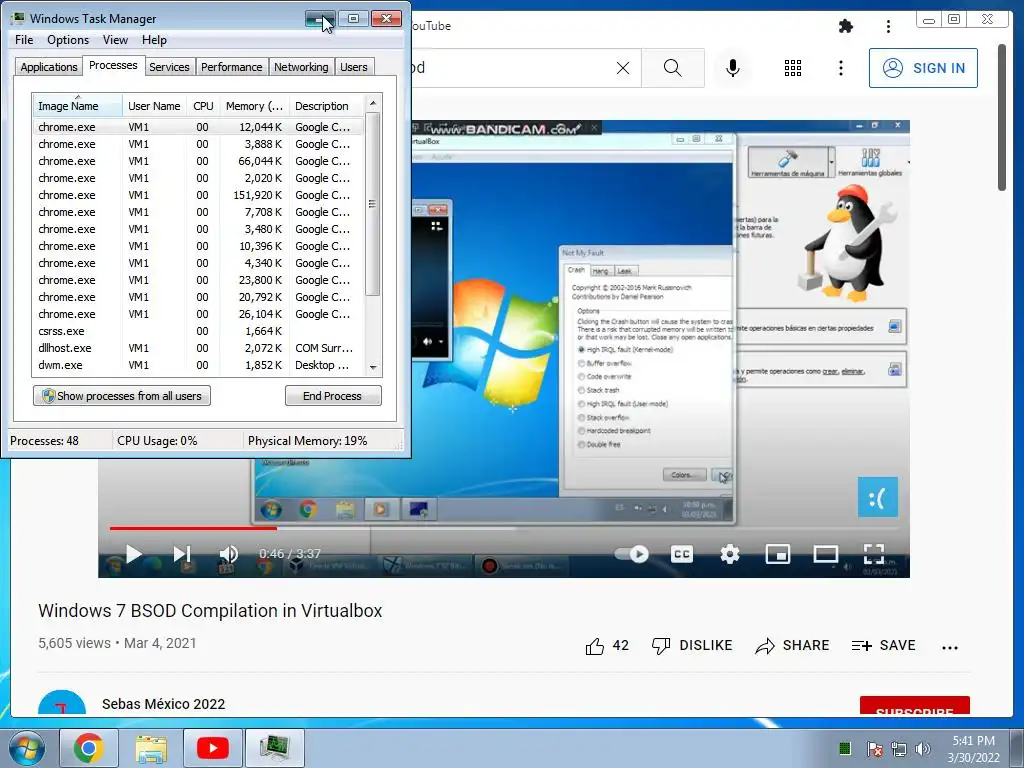1024x768 pixels.
Task: Open Task Manager View menu
Action: click(115, 40)
